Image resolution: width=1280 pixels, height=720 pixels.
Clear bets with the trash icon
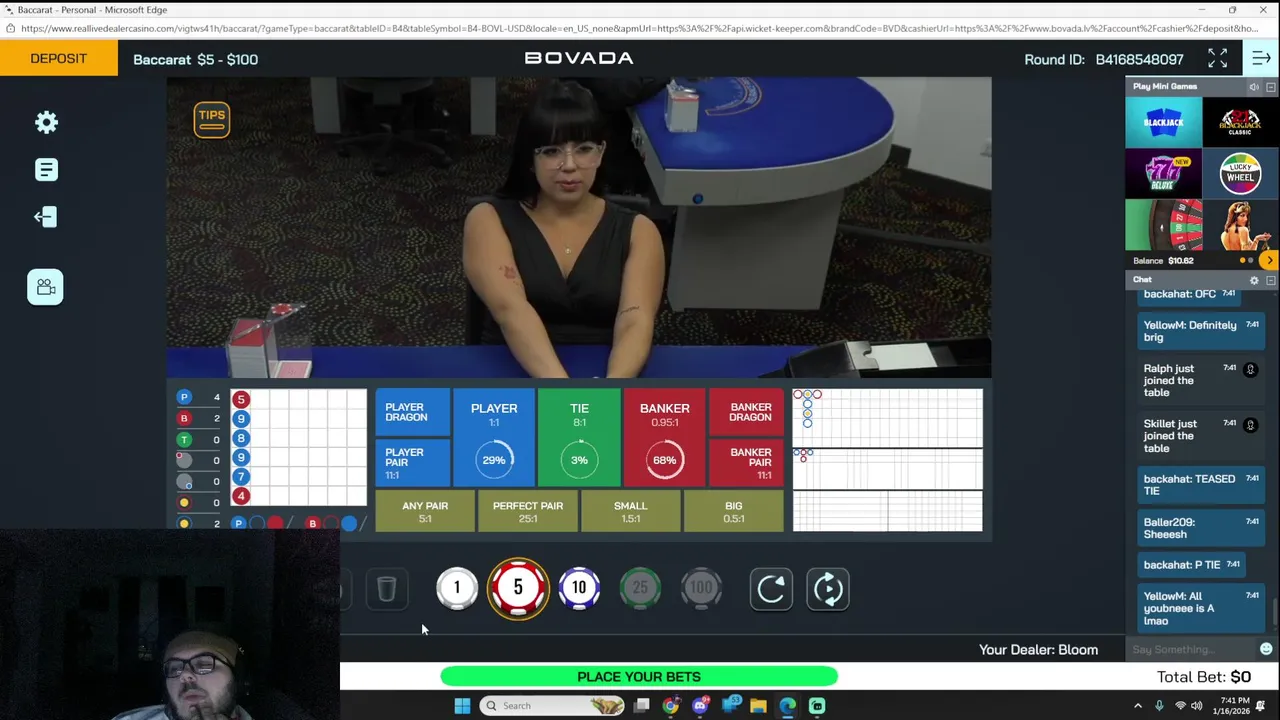click(386, 589)
